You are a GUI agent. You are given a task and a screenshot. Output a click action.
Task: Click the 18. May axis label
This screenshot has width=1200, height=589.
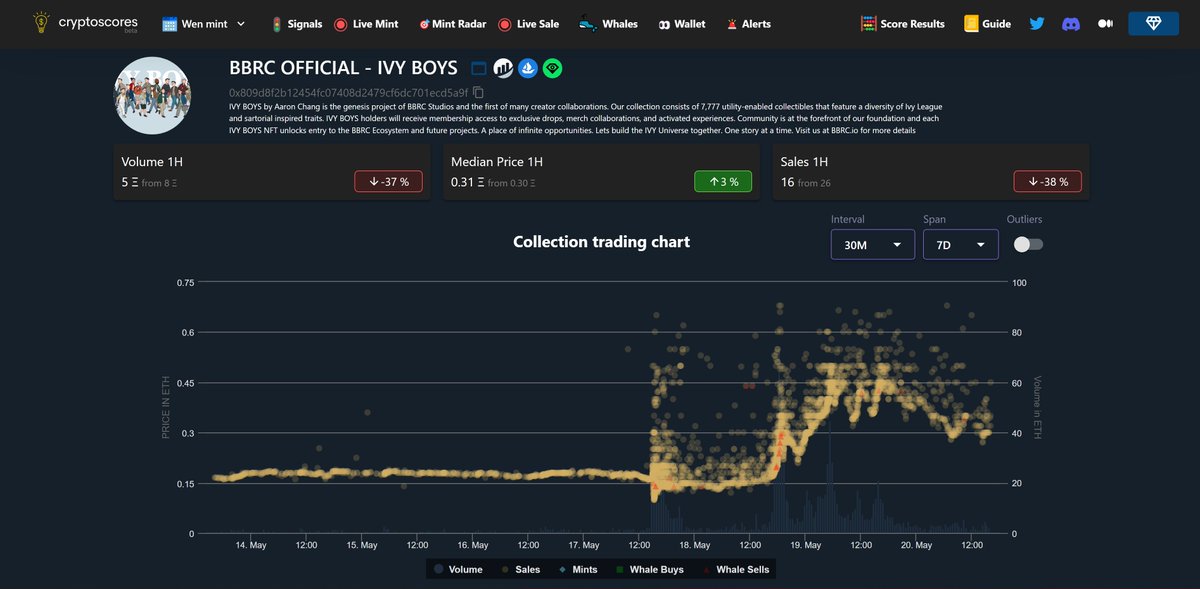(695, 546)
